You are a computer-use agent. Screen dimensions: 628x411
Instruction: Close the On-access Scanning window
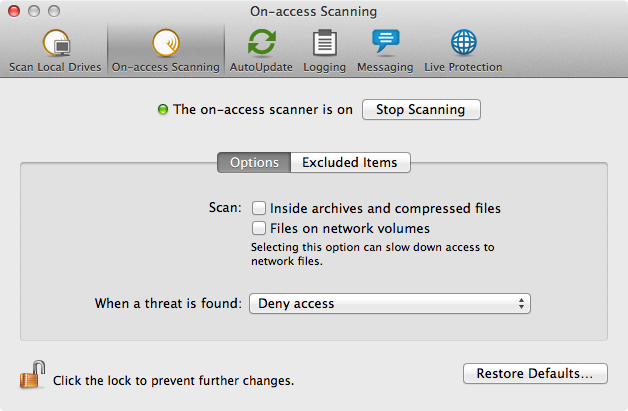[14, 11]
